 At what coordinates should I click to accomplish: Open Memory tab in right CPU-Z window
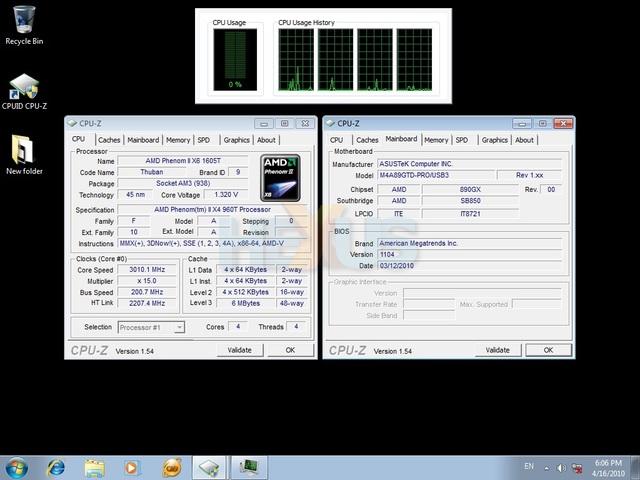pyautogui.click(x=436, y=140)
